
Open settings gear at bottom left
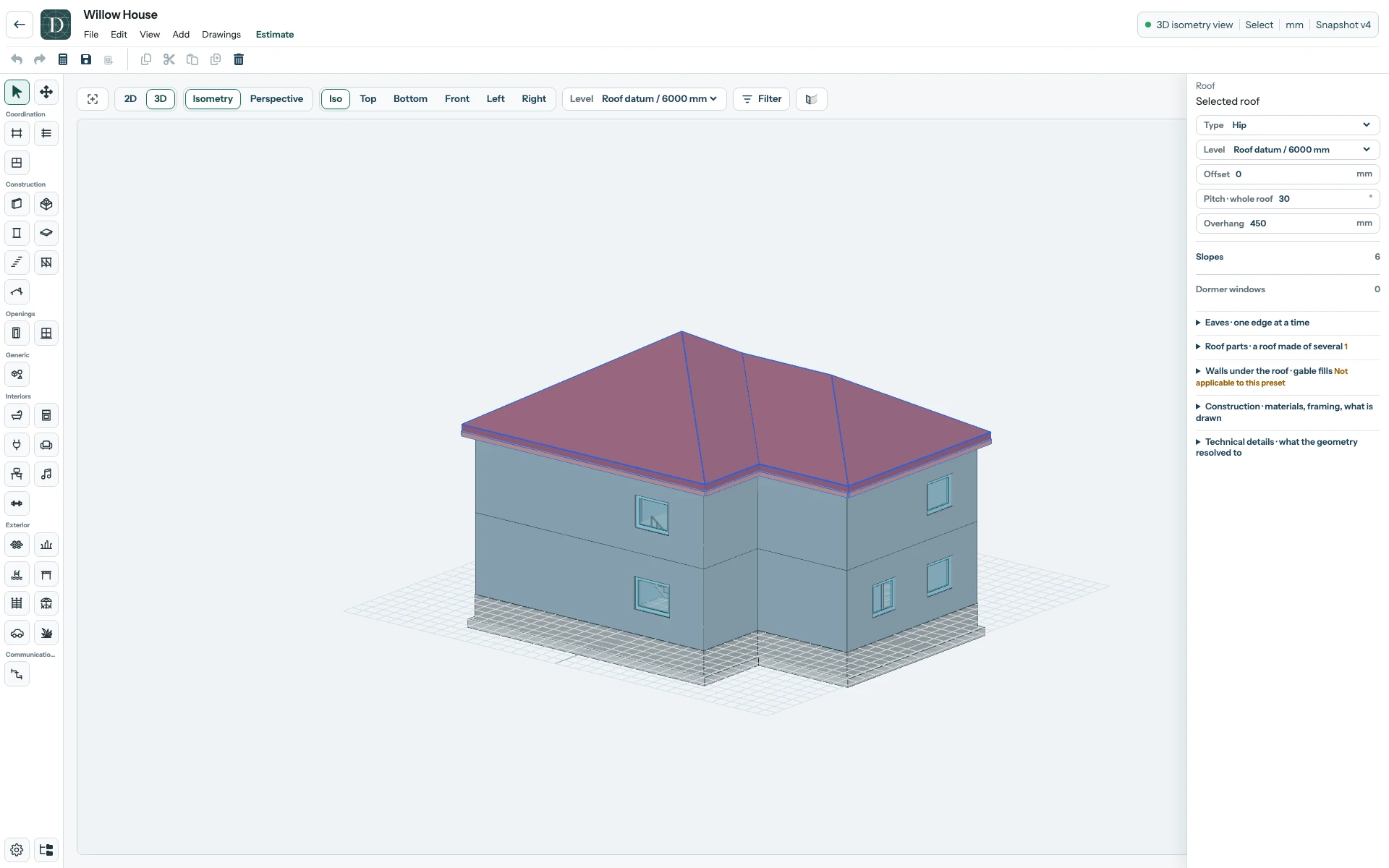(17, 850)
